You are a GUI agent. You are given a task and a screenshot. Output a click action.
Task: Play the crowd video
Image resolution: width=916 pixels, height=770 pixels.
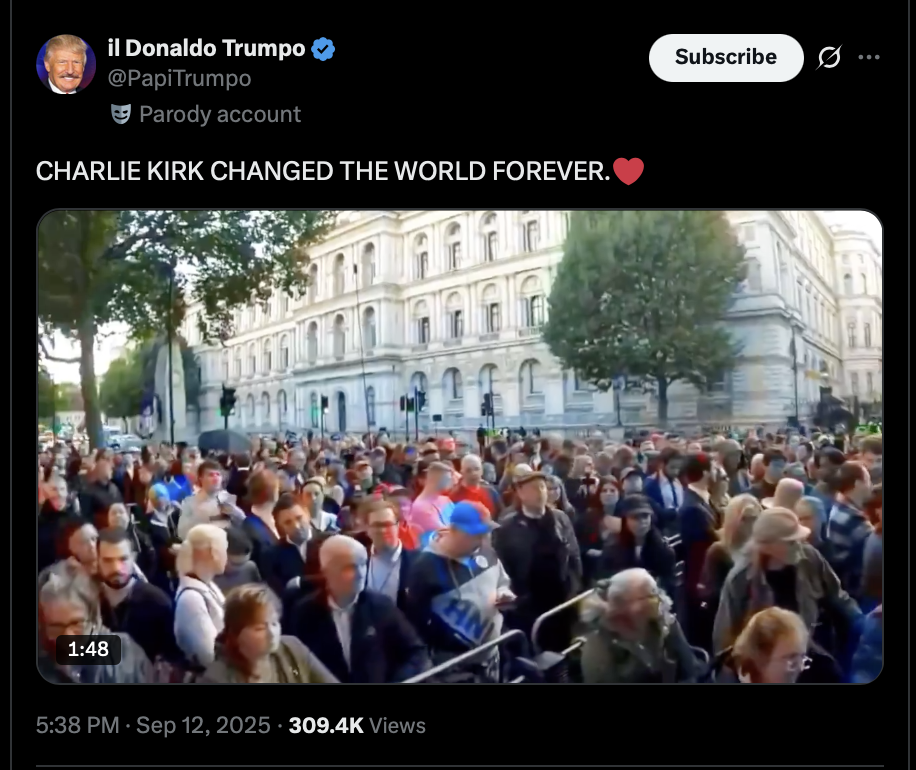[x=460, y=447]
